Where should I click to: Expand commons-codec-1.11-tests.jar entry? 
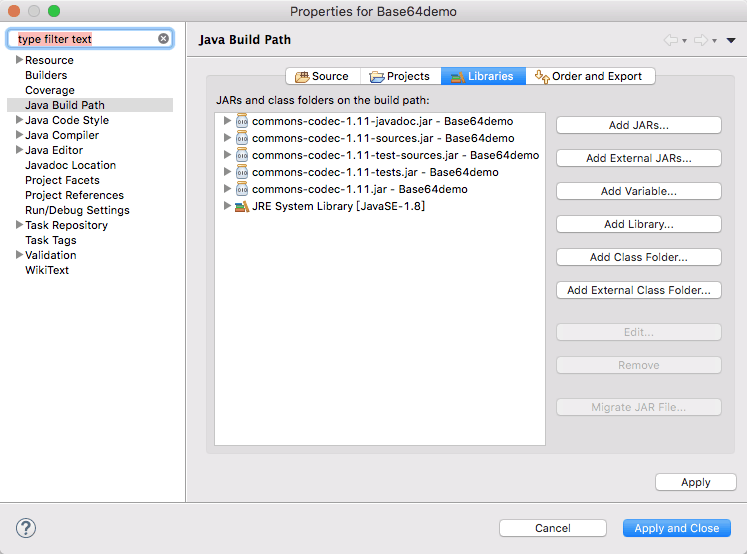(x=227, y=171)
